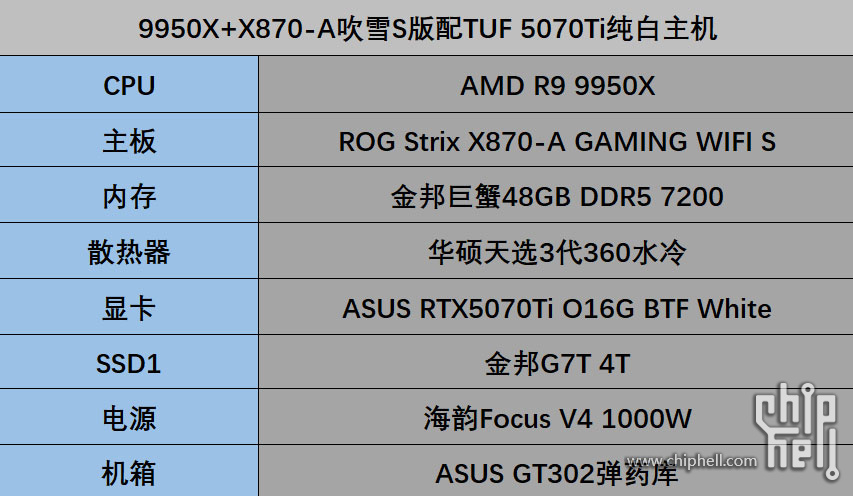This screenshot has height=496, width=853.
Task: Select the 金邦G7T 4T cell
Action: [x=556, y=362]
